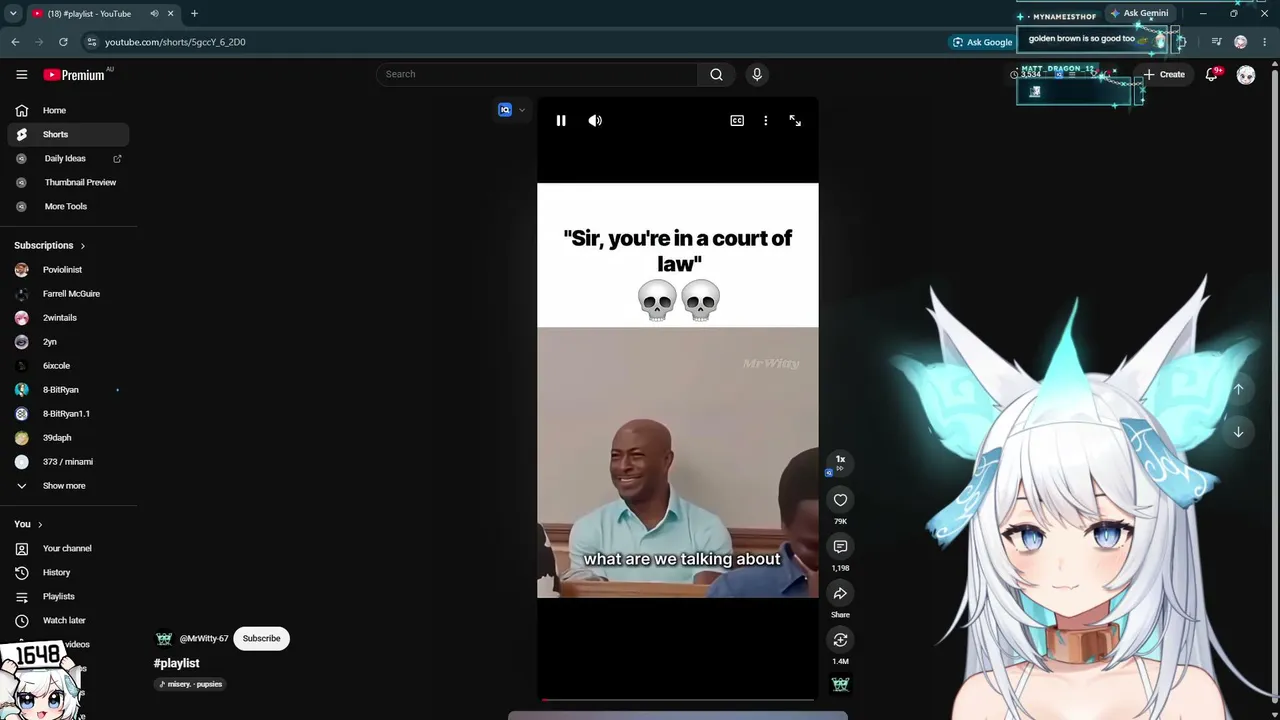
Task: Open History in the sidebar
Action: pos(68,573)
